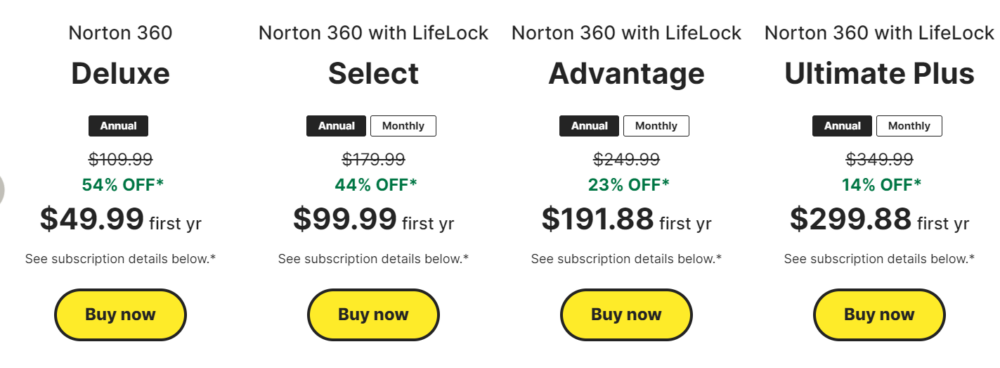Screen dimensions: 1000x368
Task: Select Annual billing for Ultimate Plus
Action: point(842,126)
